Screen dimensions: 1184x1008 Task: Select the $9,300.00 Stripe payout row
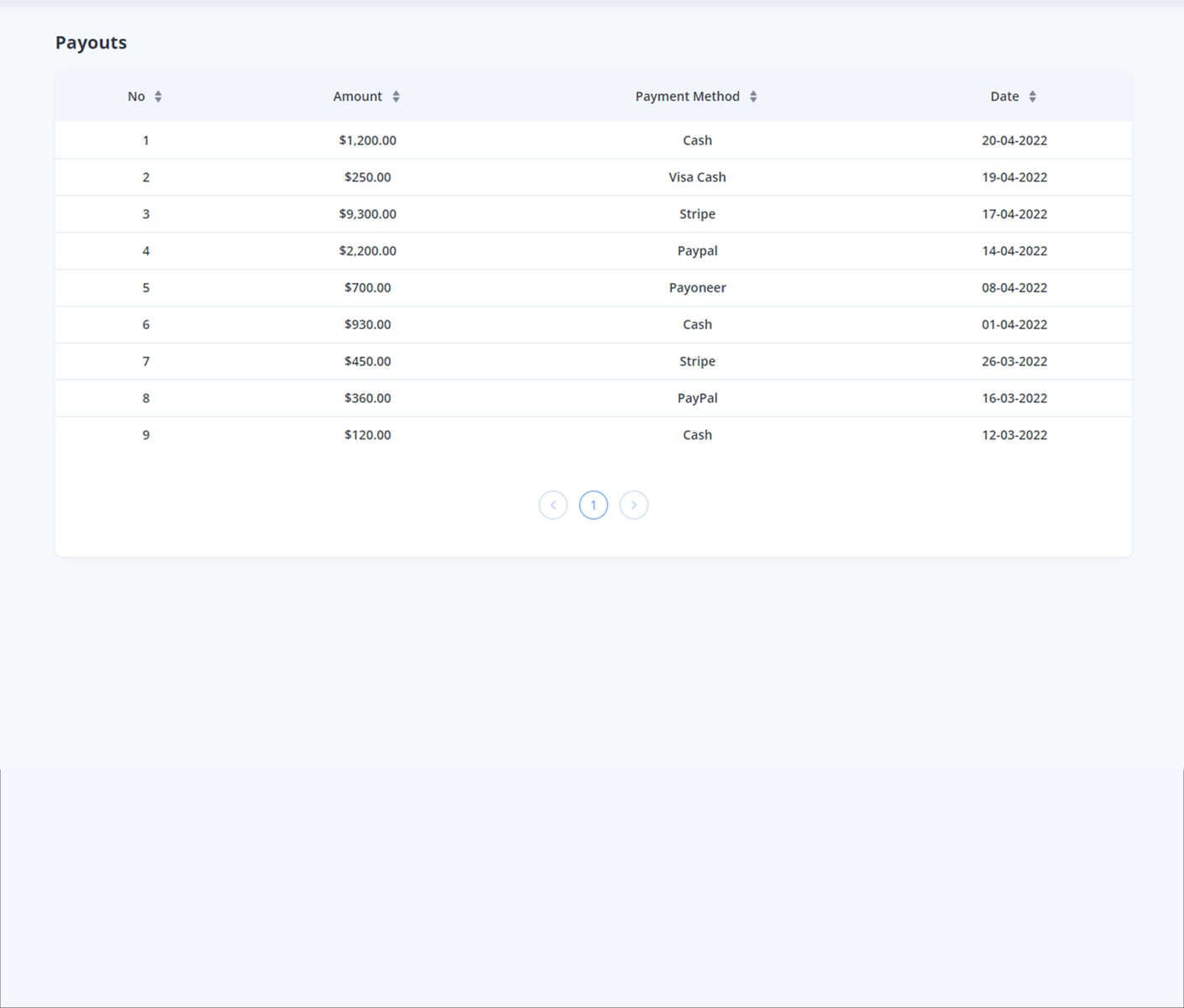[x=594, y=214]
